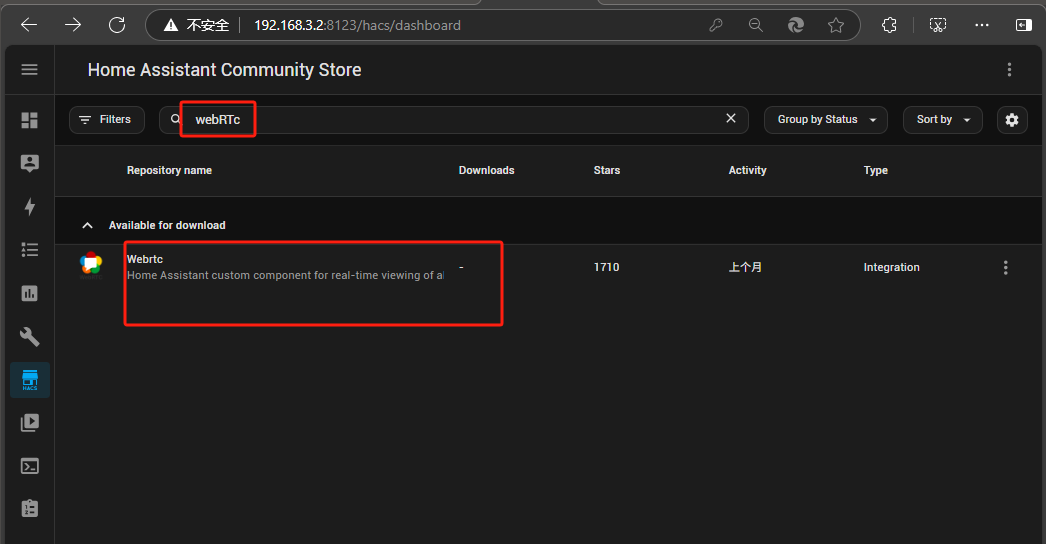Screen dimensions: 1046x544
Task: Open the HACS page overflow menu
Action: (x=1009, y=69)
